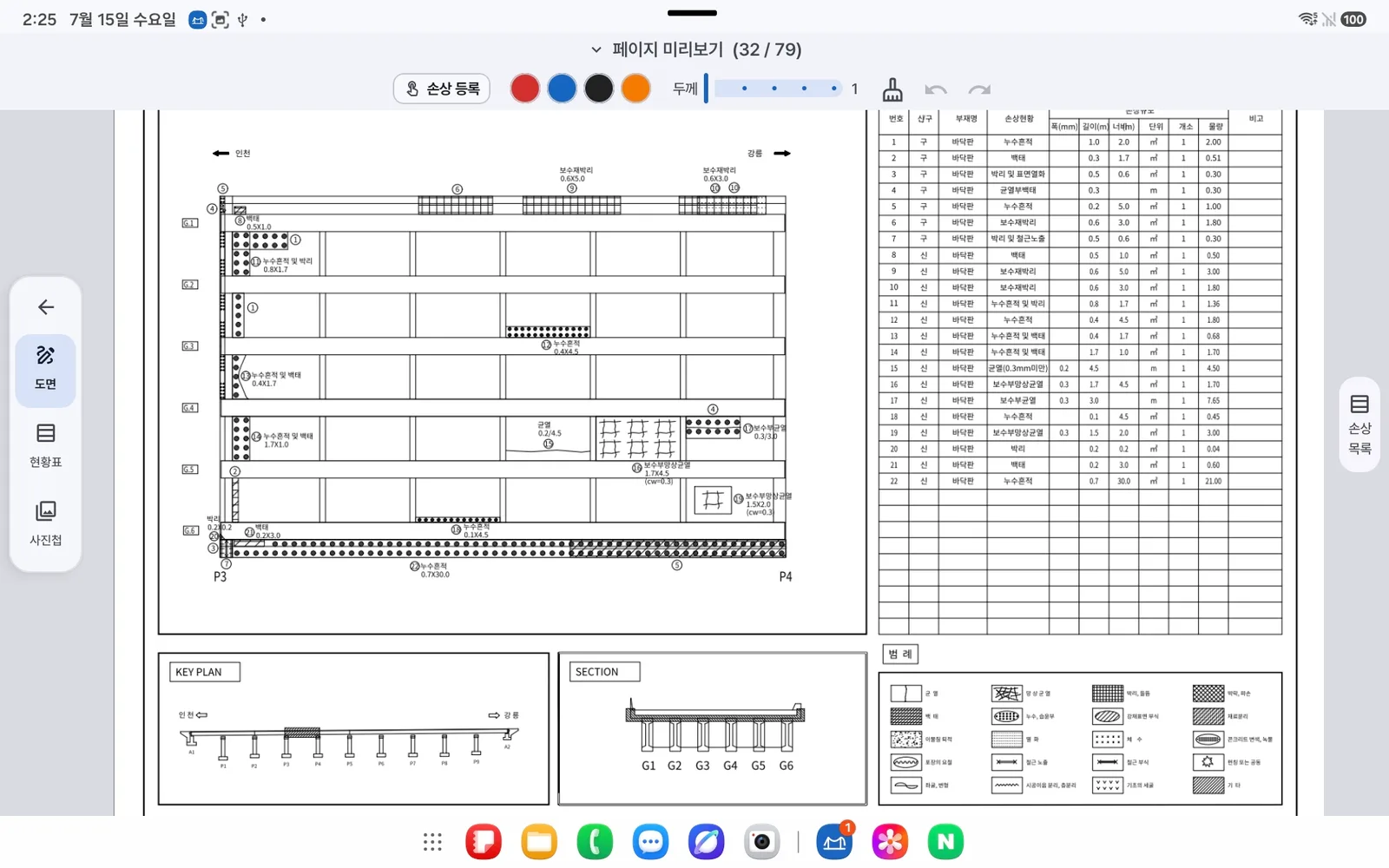Open the Naver app in dock

click(945, 841)
